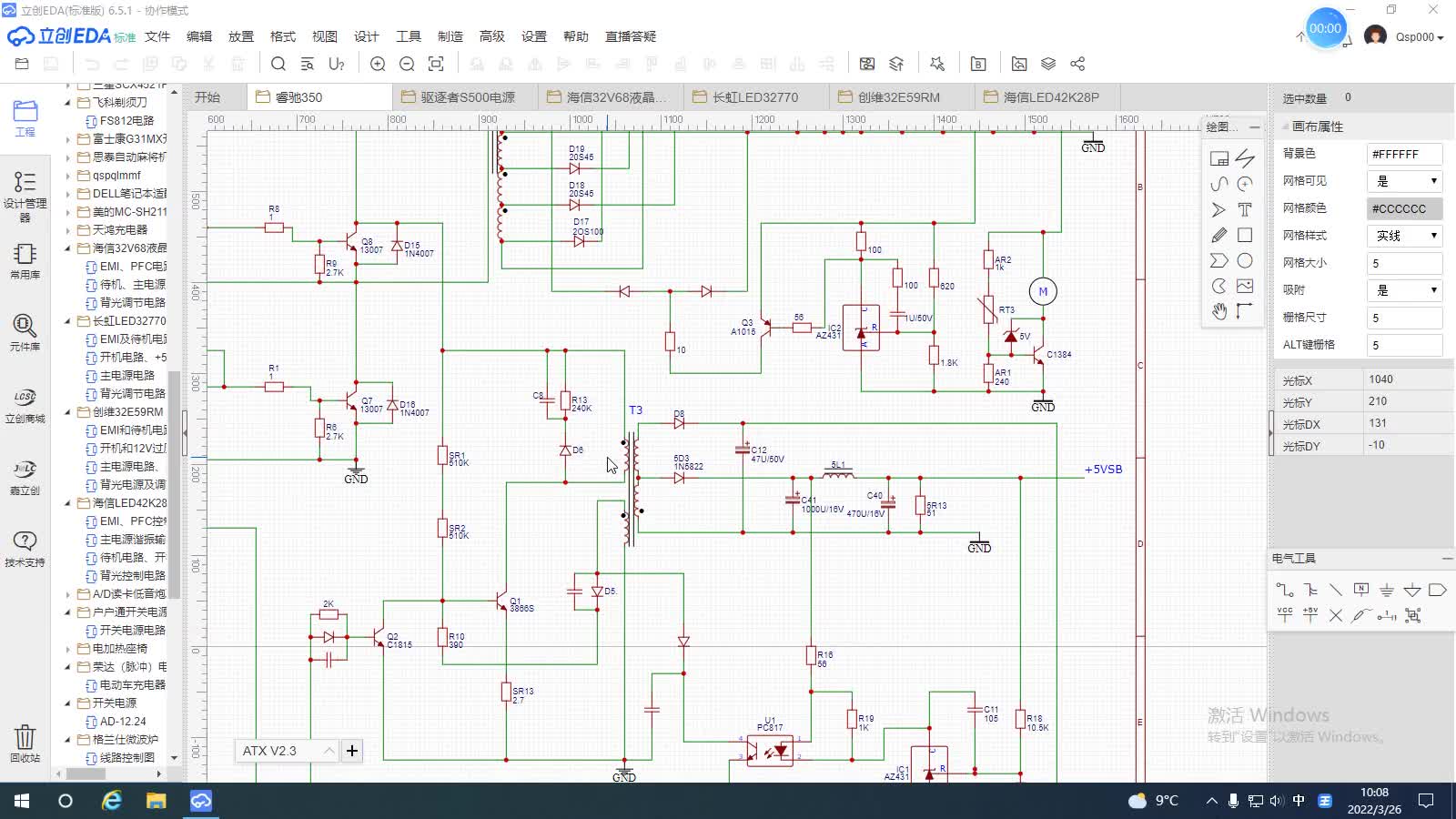Open the 直播答疑 menu
The image size is (1456, 819).
[x=631, y=36]
